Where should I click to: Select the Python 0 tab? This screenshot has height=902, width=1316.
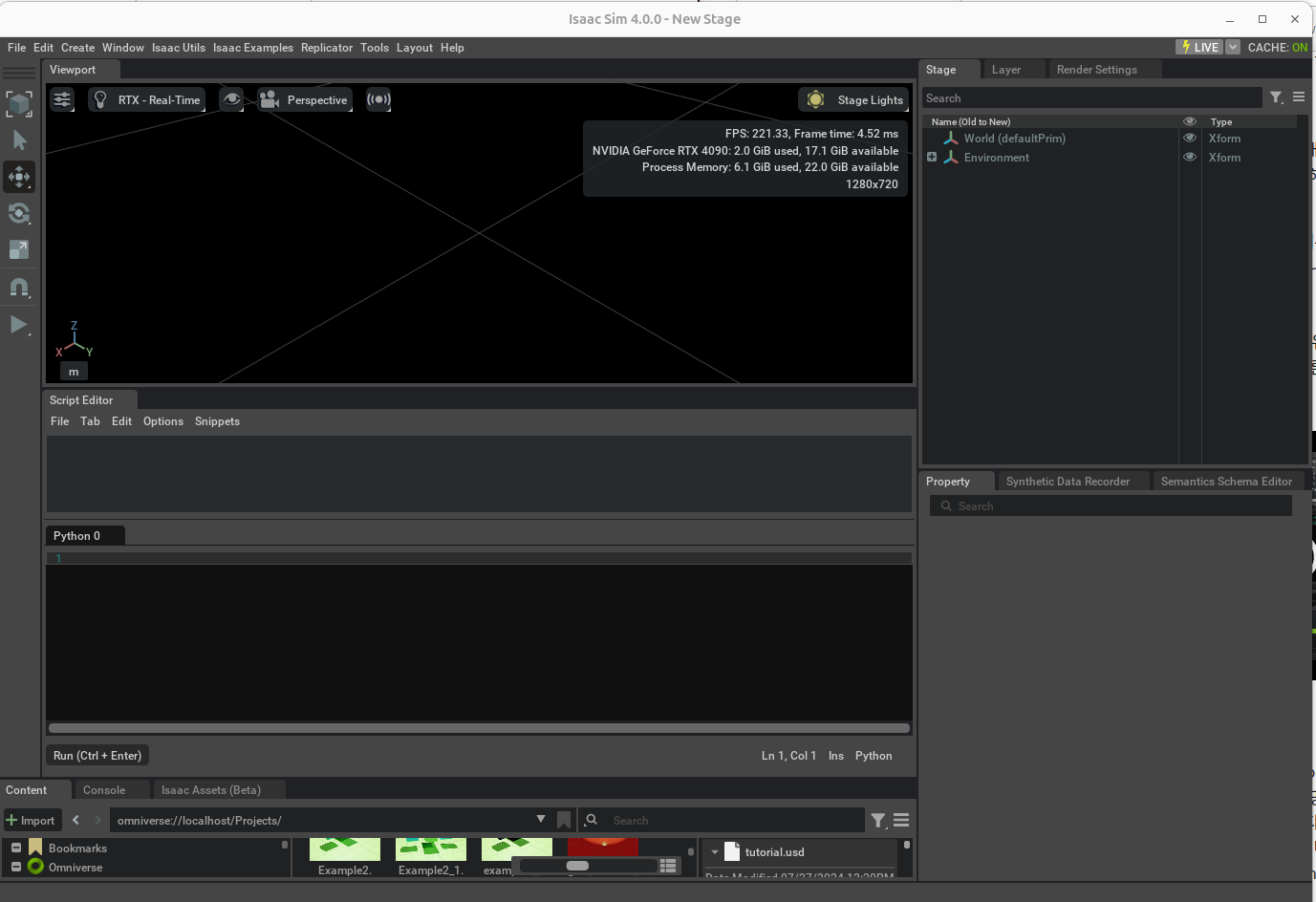tap(84, 536)
